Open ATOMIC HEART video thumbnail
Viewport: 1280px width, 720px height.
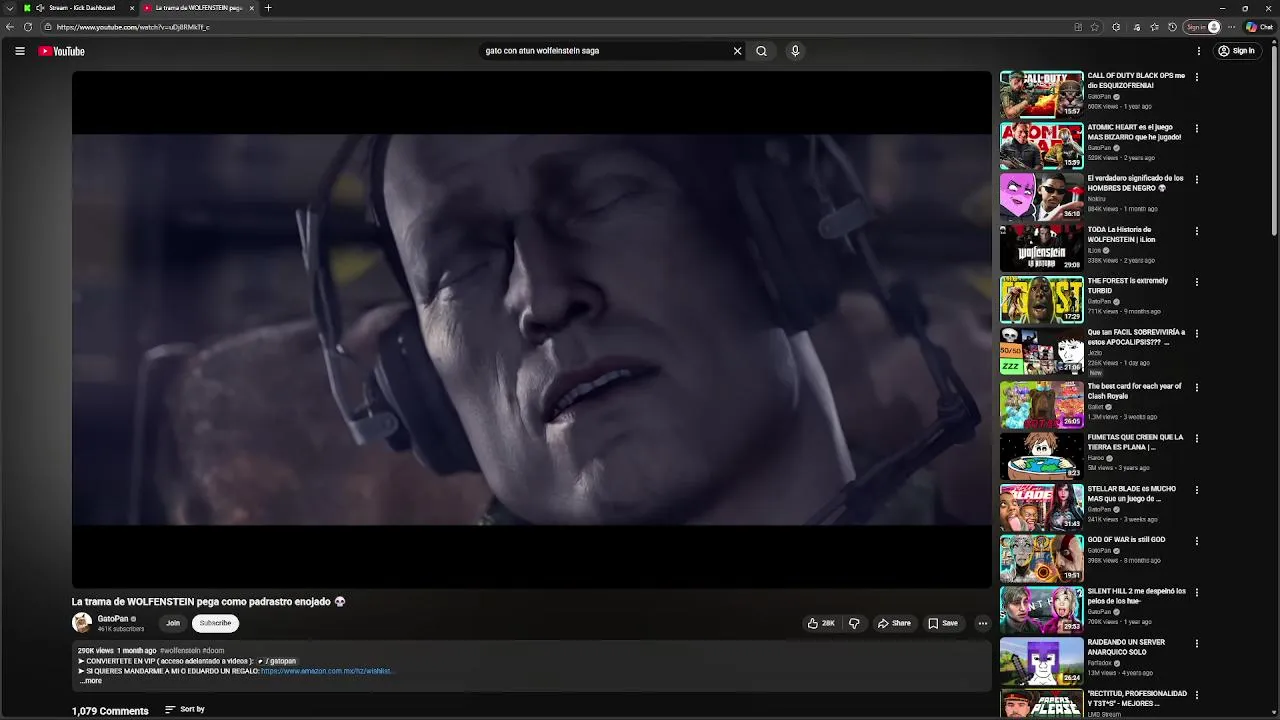point(1042,145)
